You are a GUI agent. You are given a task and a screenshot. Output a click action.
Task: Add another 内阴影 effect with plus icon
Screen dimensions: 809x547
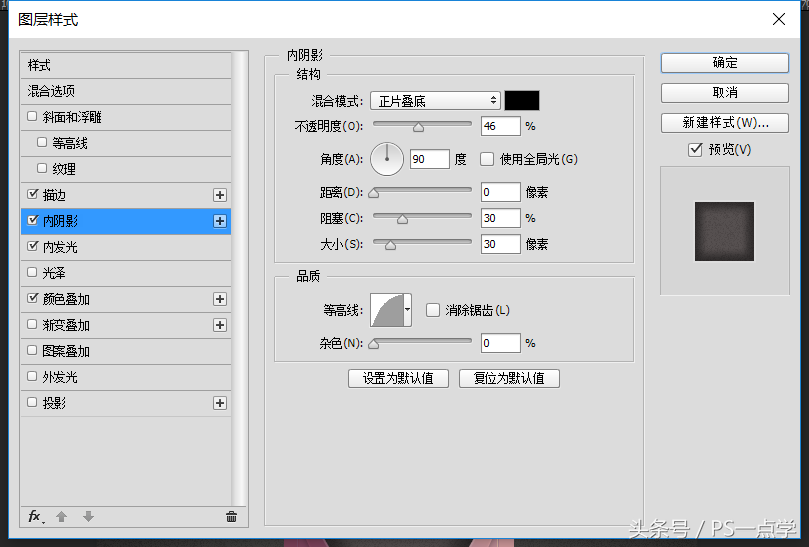click(220, 221)
